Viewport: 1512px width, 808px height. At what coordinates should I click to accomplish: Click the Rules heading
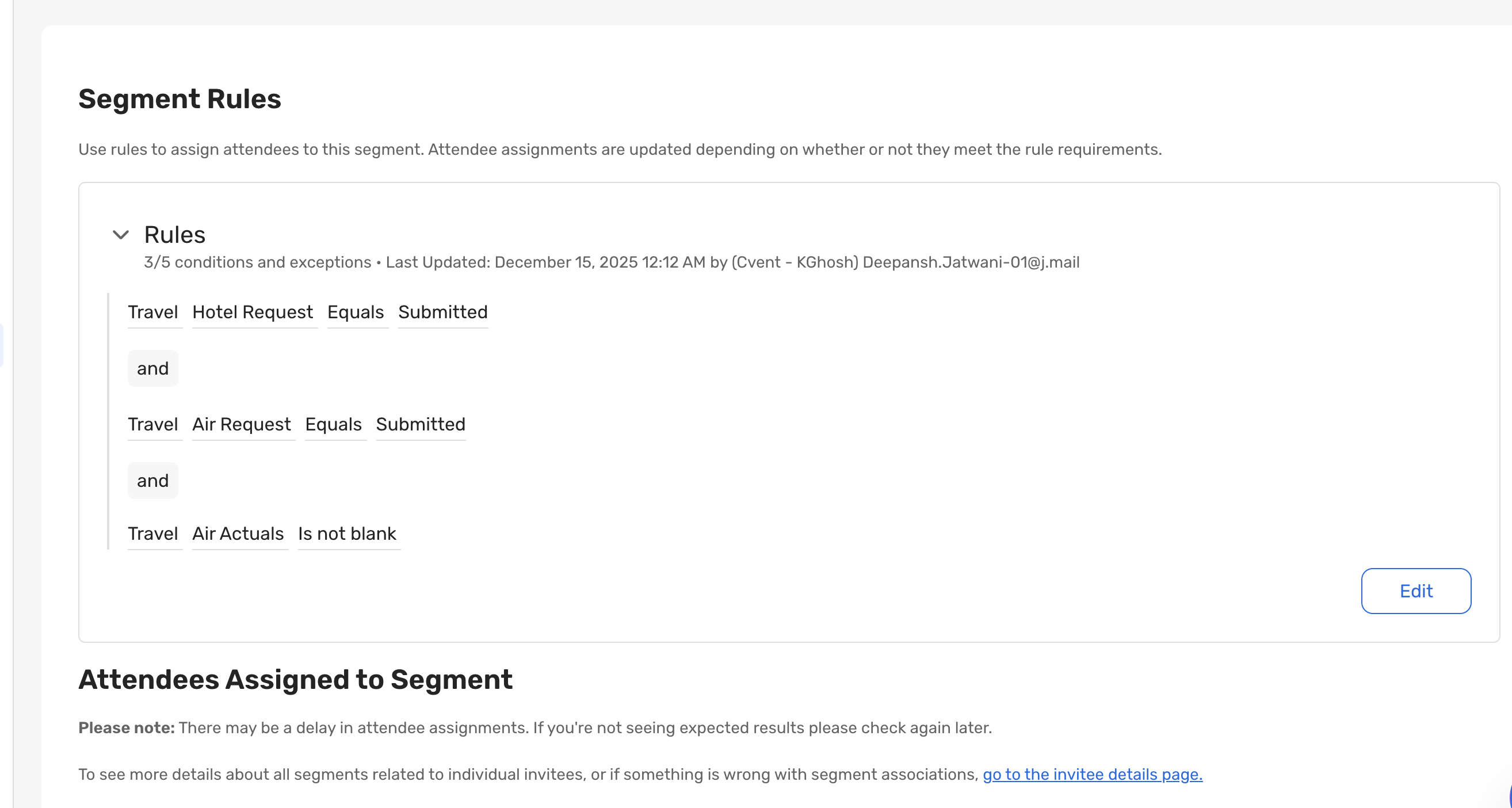pos(174,235)
